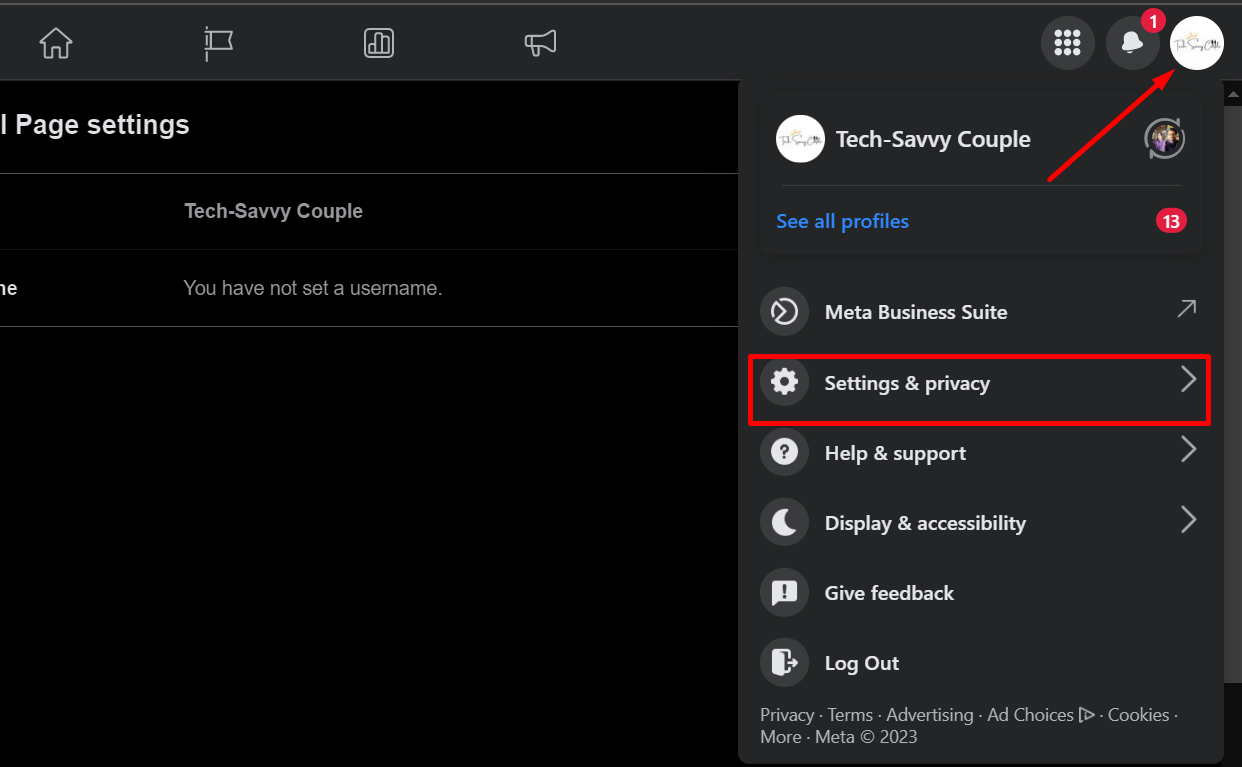Open the Ad Center megaphone icon
Screen dimensions: 1242x767
point(540,42)
